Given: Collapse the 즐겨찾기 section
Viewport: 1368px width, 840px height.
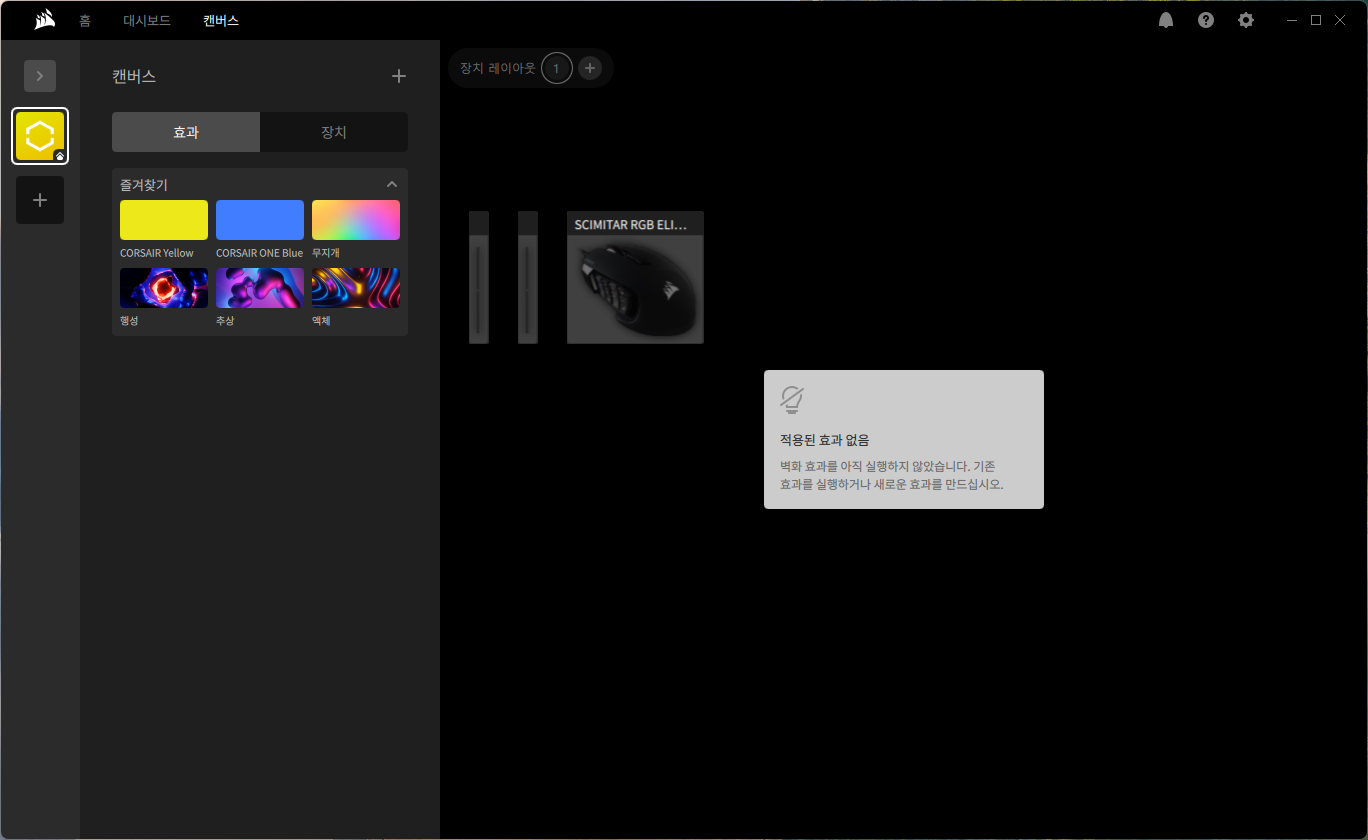Looking at the screenshot, I should coord(392,184).
